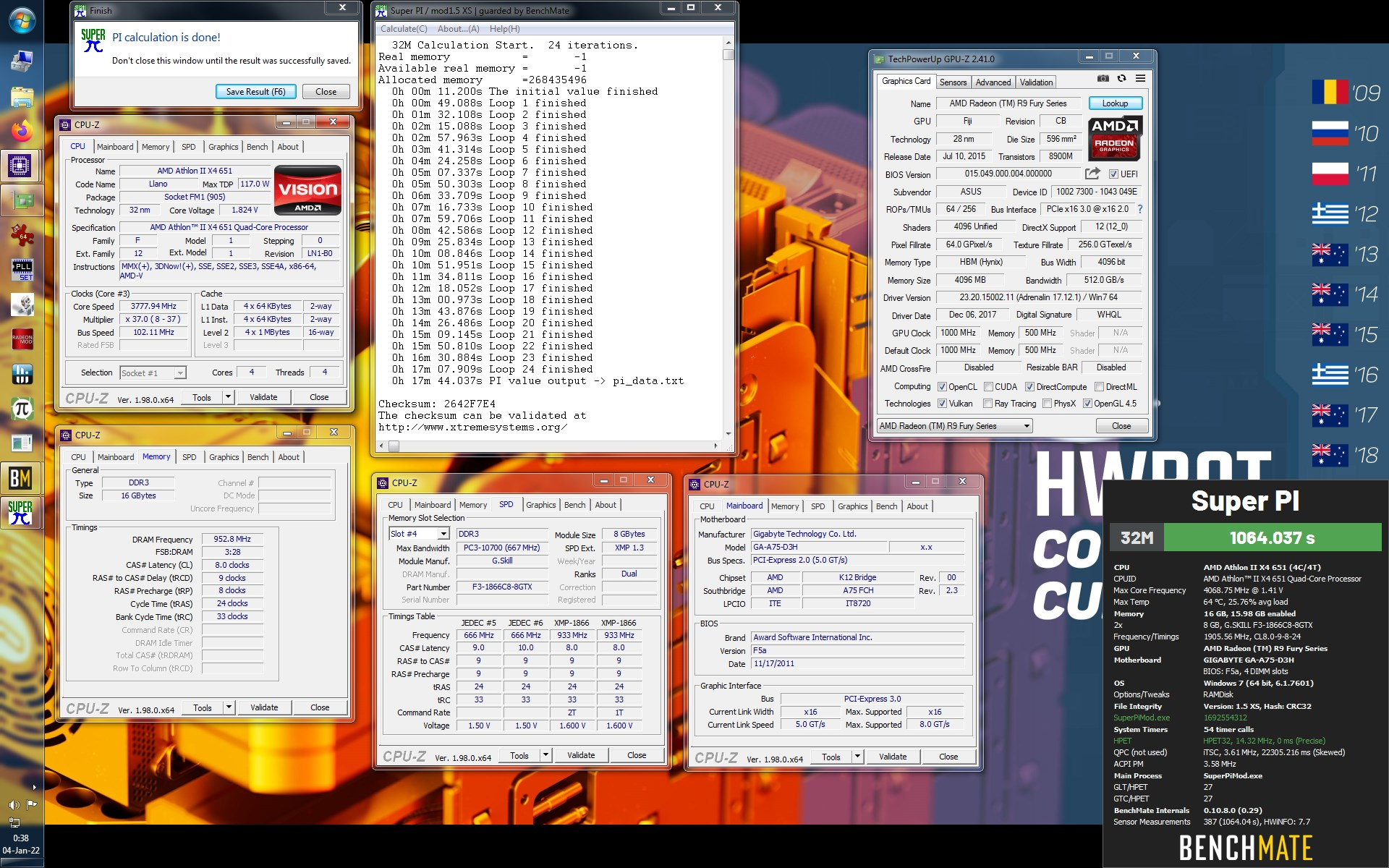The width and height of the screenshot is (1389, 868).
Task: Toggle the OpenCL checkbox
Action: point(942,387)
